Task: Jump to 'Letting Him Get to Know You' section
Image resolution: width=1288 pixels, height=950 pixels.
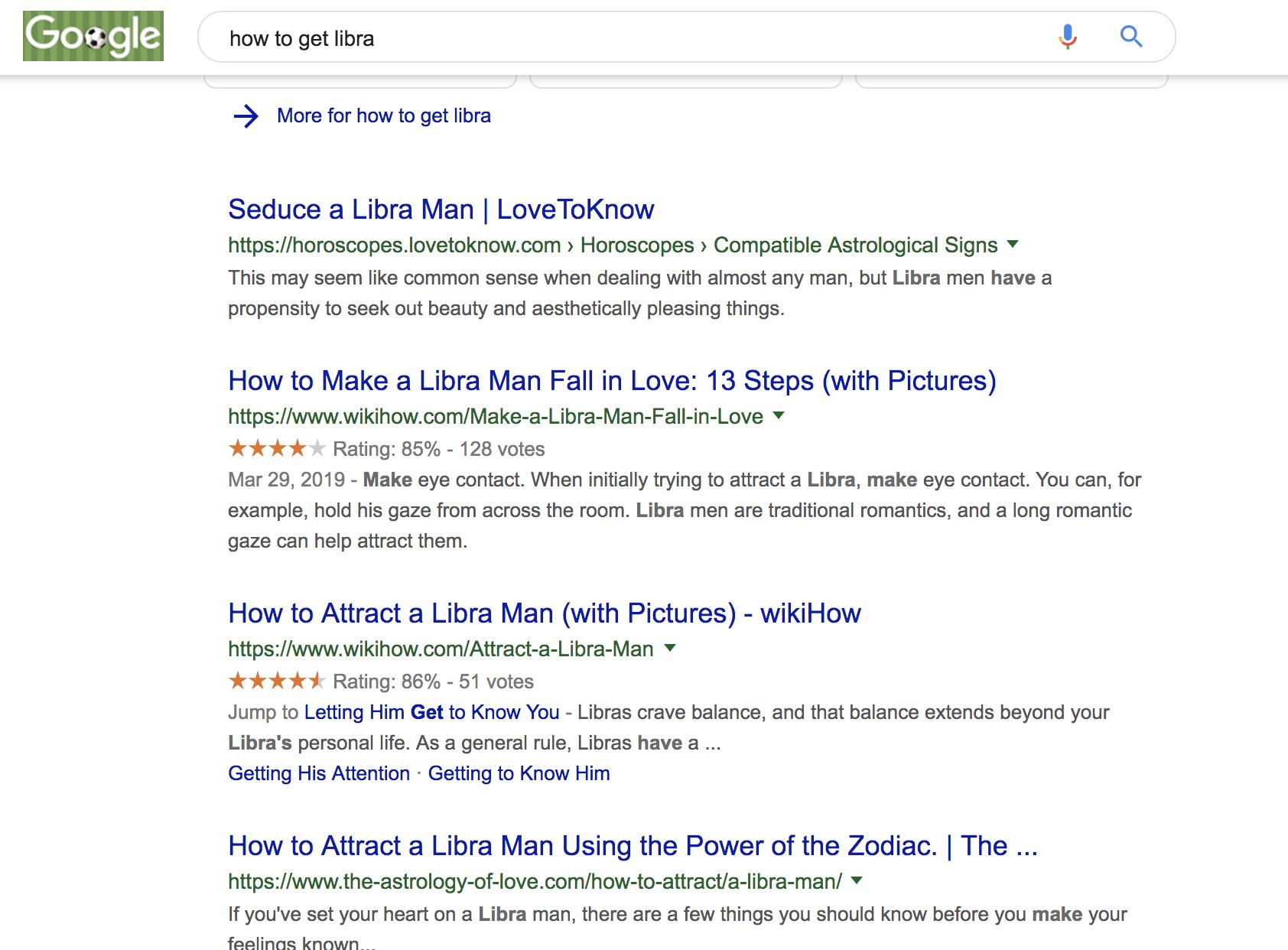Action: pyautogui.click(x=432, y=712)
